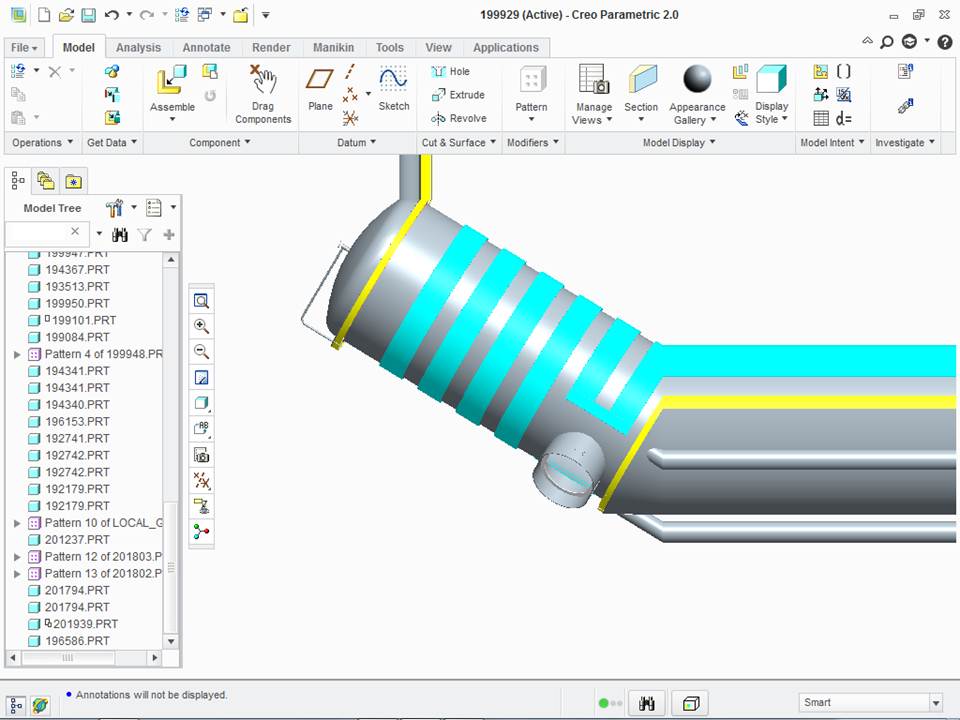Open the Model Display group dropdown

[x=679, y=143]
